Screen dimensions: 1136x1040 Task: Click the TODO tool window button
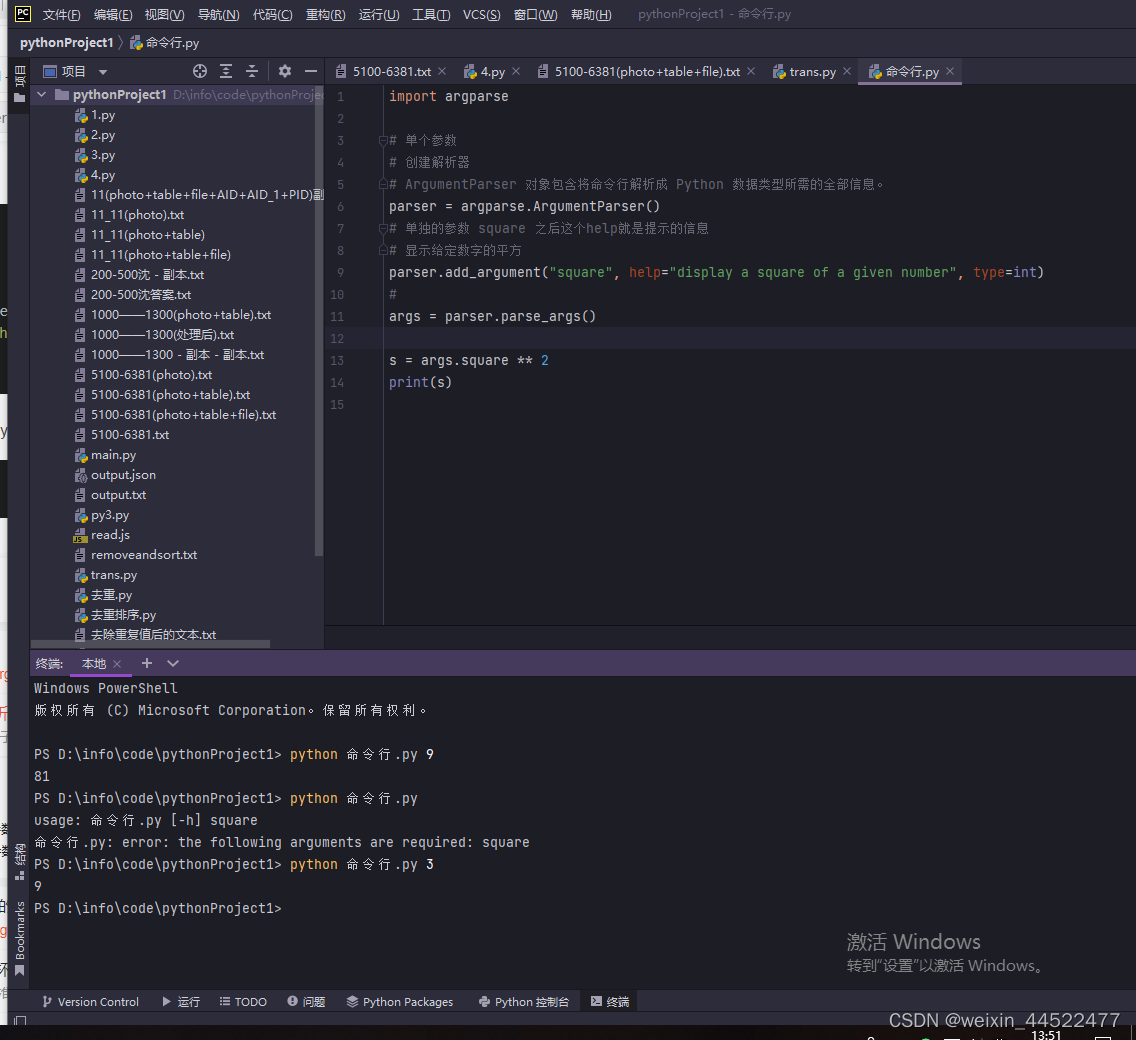pyautogui.click(x=242, y=1001)
